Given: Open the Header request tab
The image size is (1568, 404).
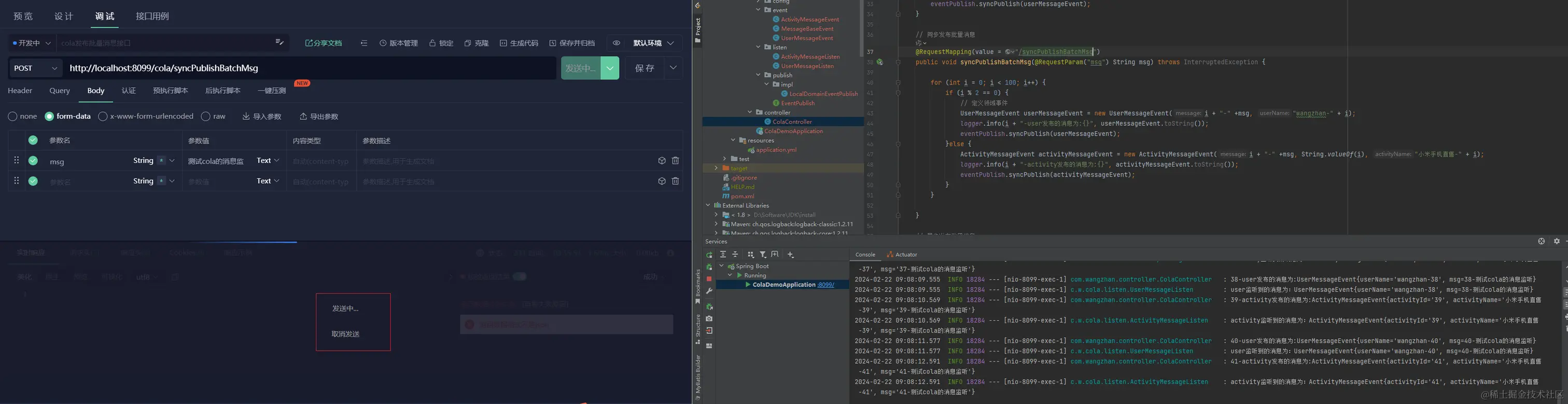Looking at the screenshot, I should pyautogui.click(x=20, y=91).
